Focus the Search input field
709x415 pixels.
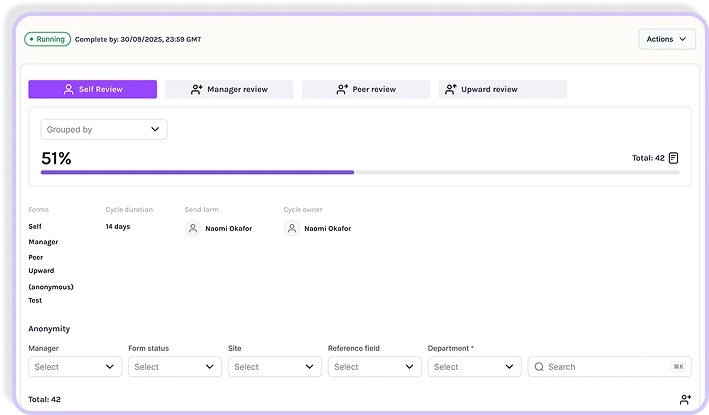tap(610, 367)
